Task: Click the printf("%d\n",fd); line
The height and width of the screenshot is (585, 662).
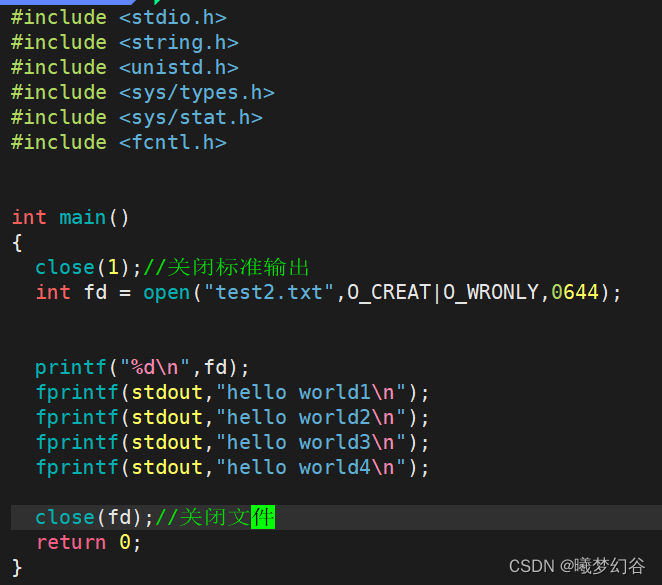Action: point(142,368)
